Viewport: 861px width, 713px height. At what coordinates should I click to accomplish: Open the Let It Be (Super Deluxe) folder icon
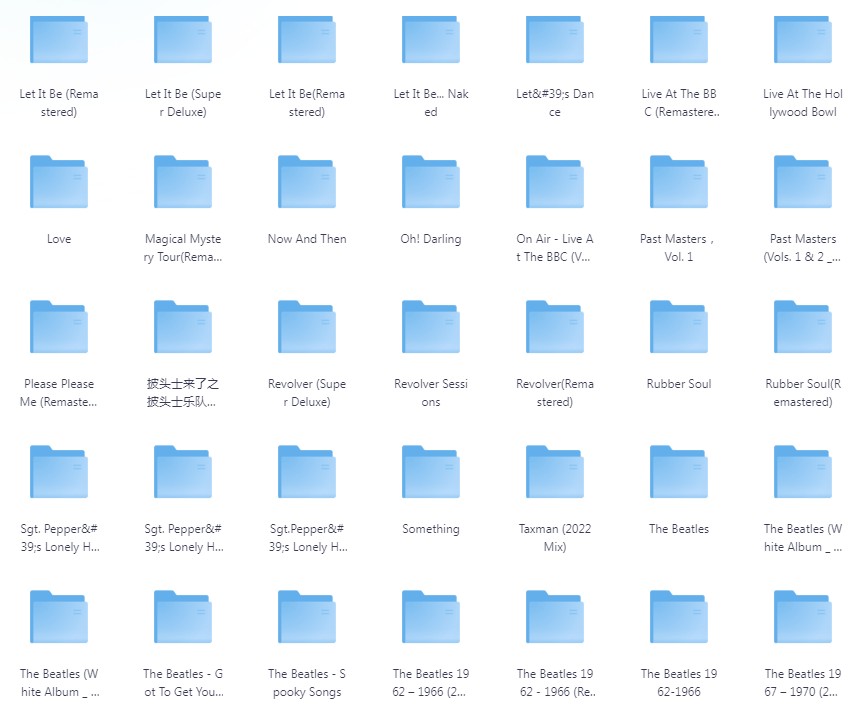(x=183, y=40)
